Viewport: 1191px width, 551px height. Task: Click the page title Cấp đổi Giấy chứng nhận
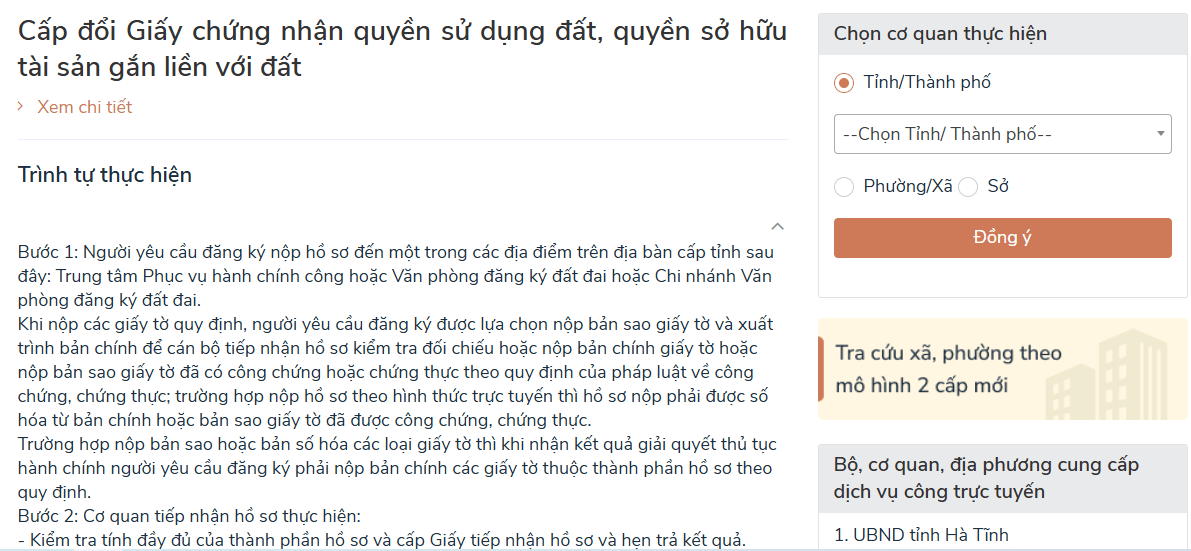(x=403, y=49)
